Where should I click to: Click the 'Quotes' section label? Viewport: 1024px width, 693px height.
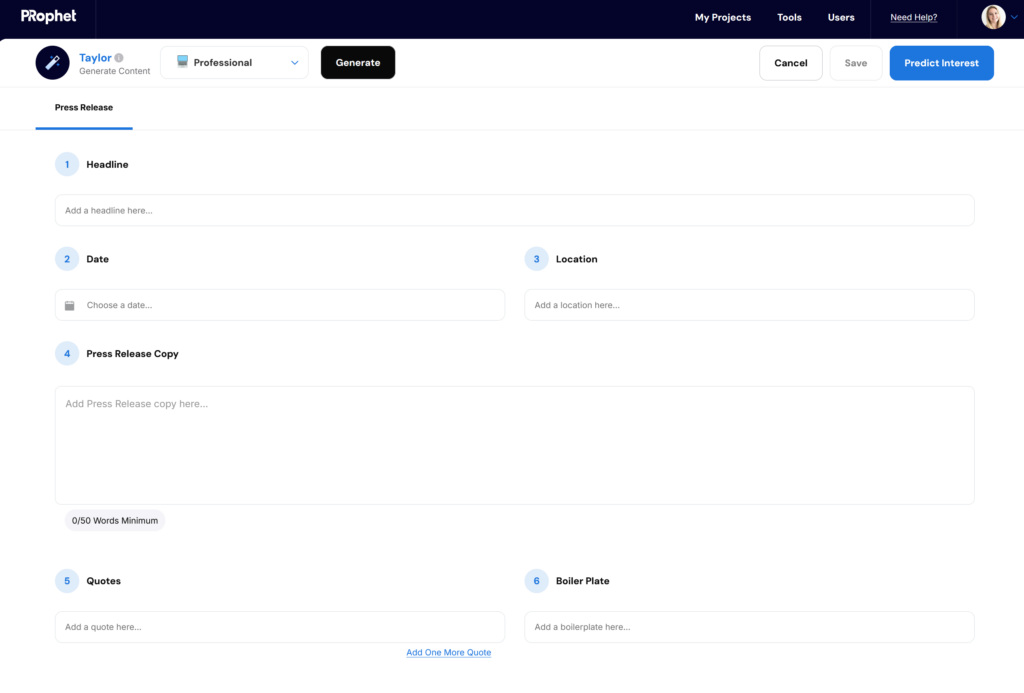click(x=103, y=581)
